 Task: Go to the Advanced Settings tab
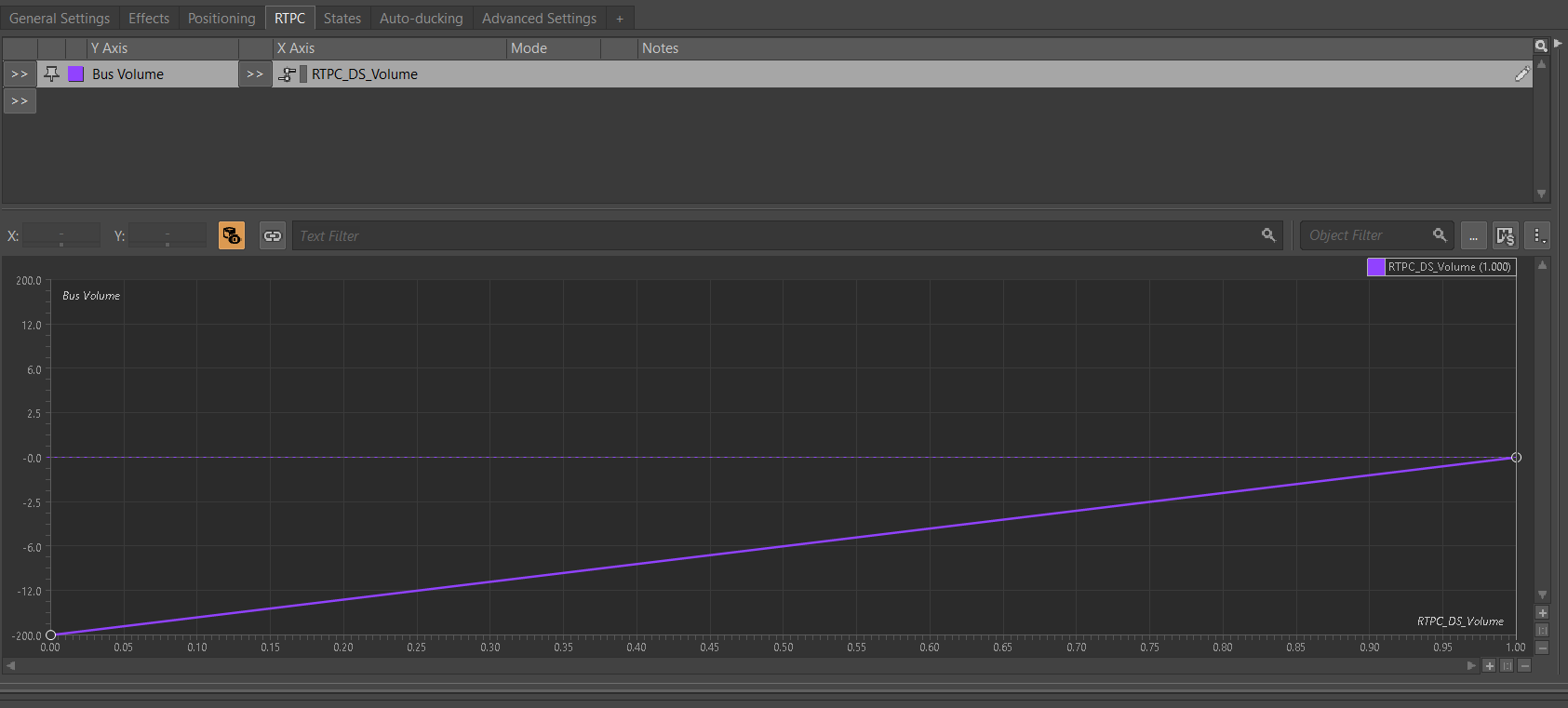[x=540, y=19]
